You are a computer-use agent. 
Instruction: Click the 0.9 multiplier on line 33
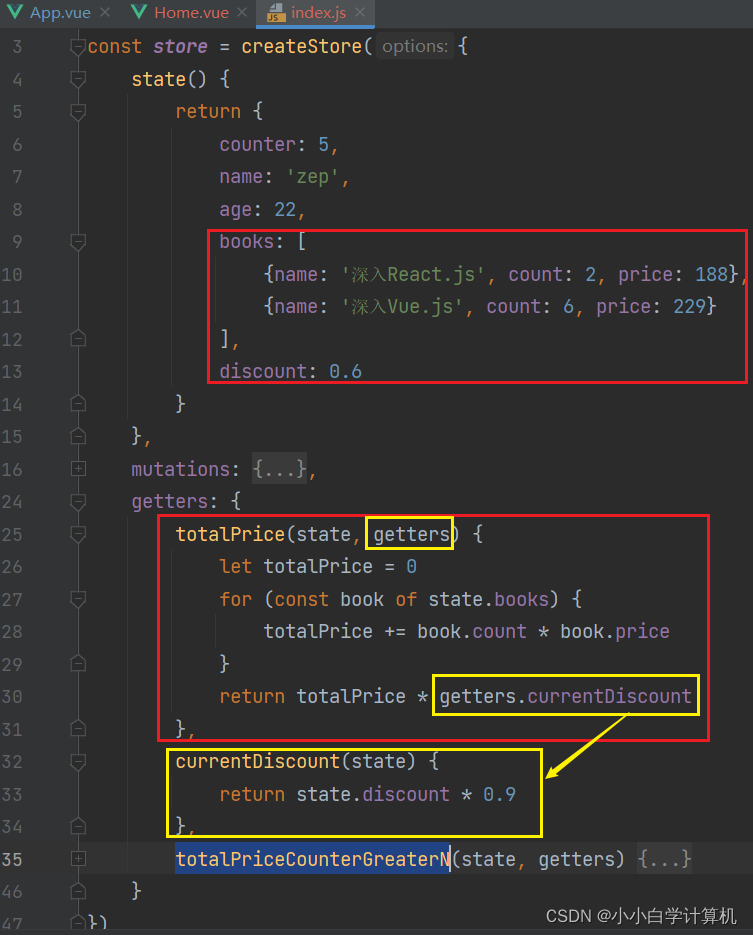click(x=499, y=794)
